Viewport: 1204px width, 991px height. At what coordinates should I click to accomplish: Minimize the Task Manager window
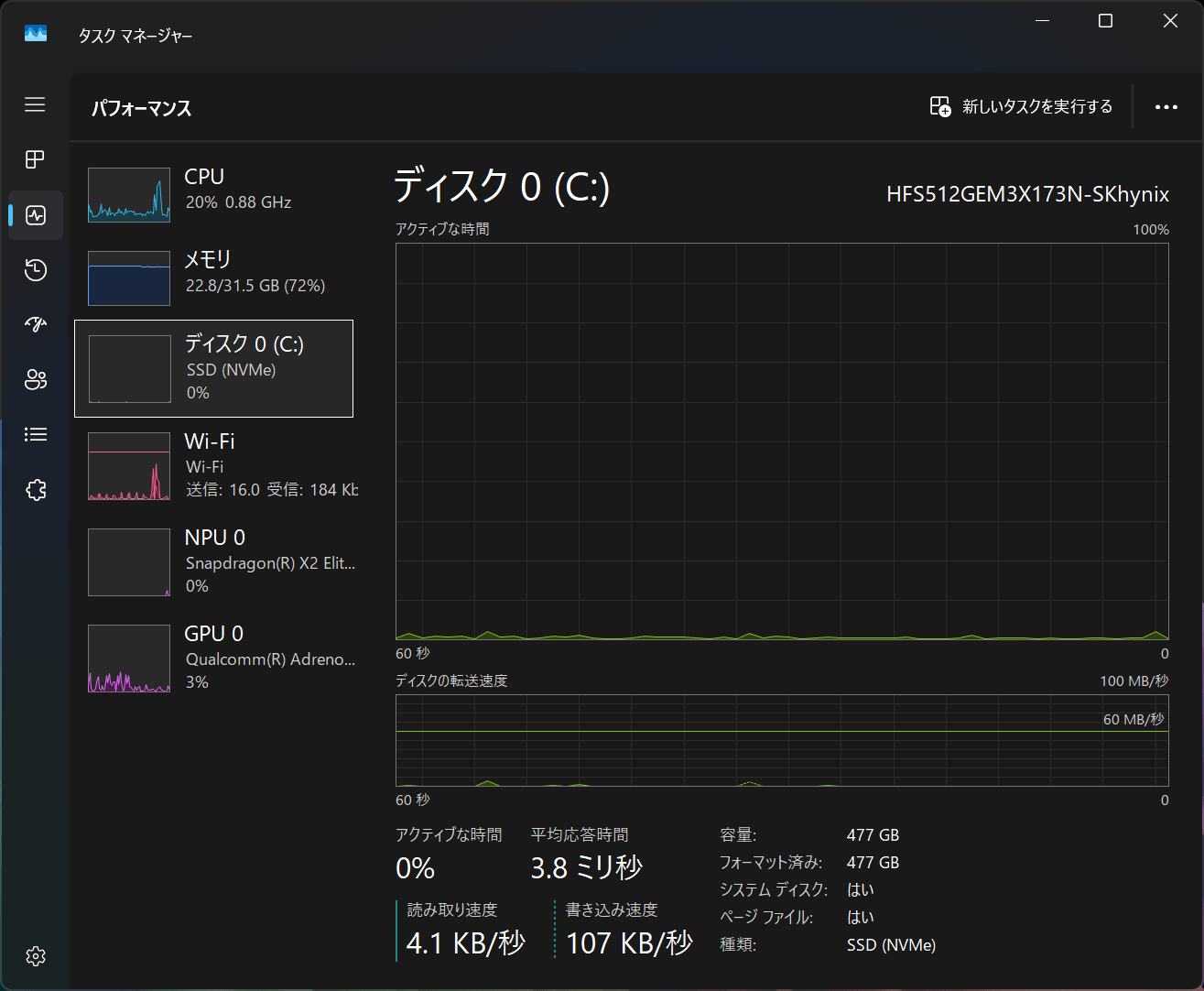pos(1042,21)
